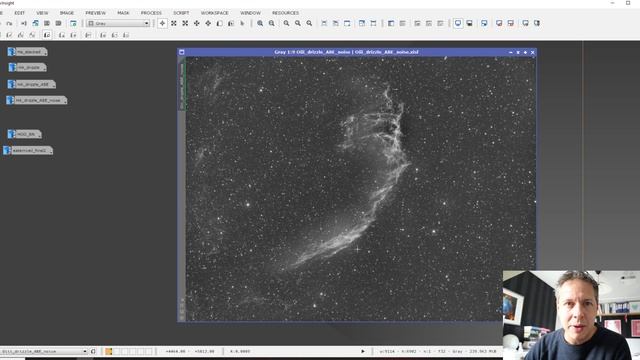The image size is (640, 360).
Task: Click the first pencil-like icon in second toolbar row
Action: click(9, 35)
